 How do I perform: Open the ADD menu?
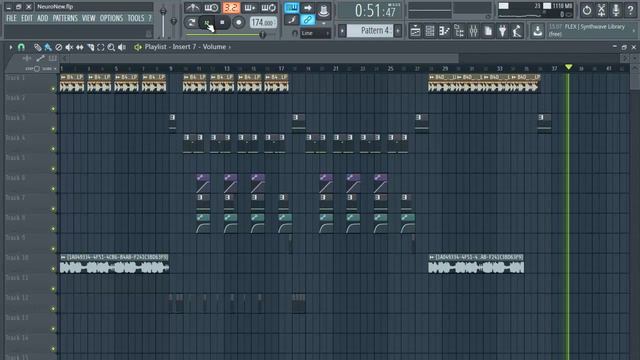(x=42, y=18)
